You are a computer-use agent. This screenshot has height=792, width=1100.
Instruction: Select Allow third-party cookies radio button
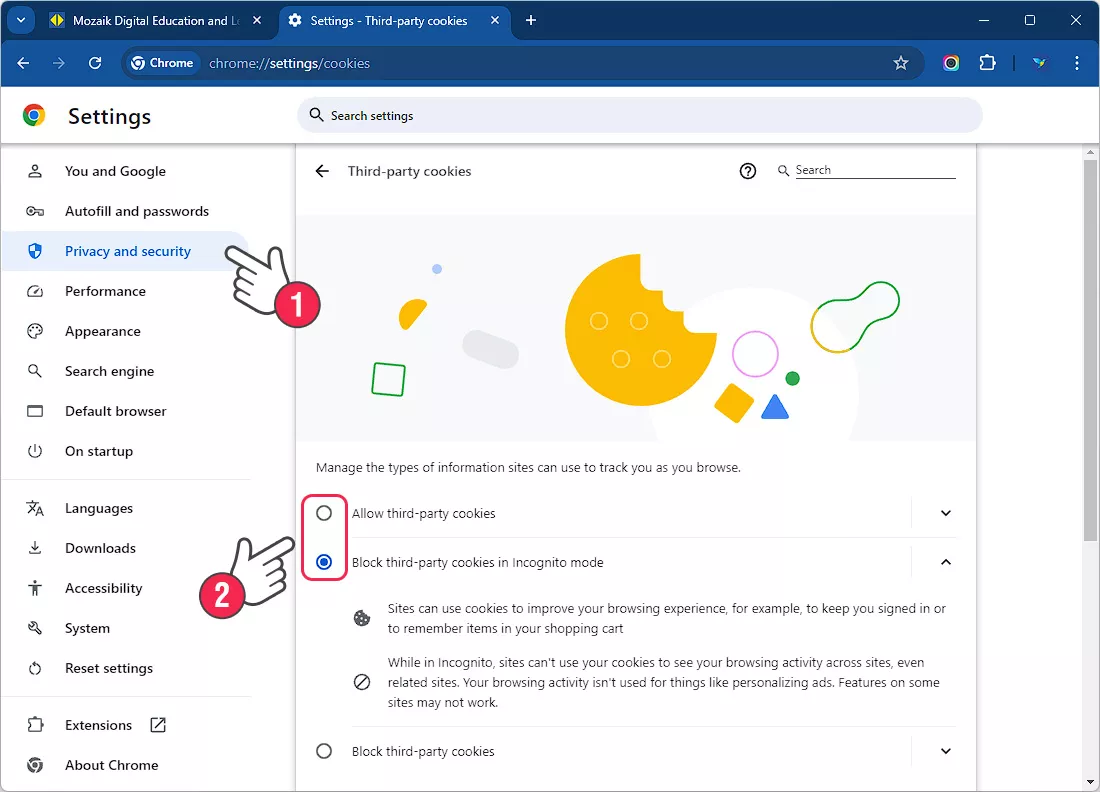click(x=324, y=513)
